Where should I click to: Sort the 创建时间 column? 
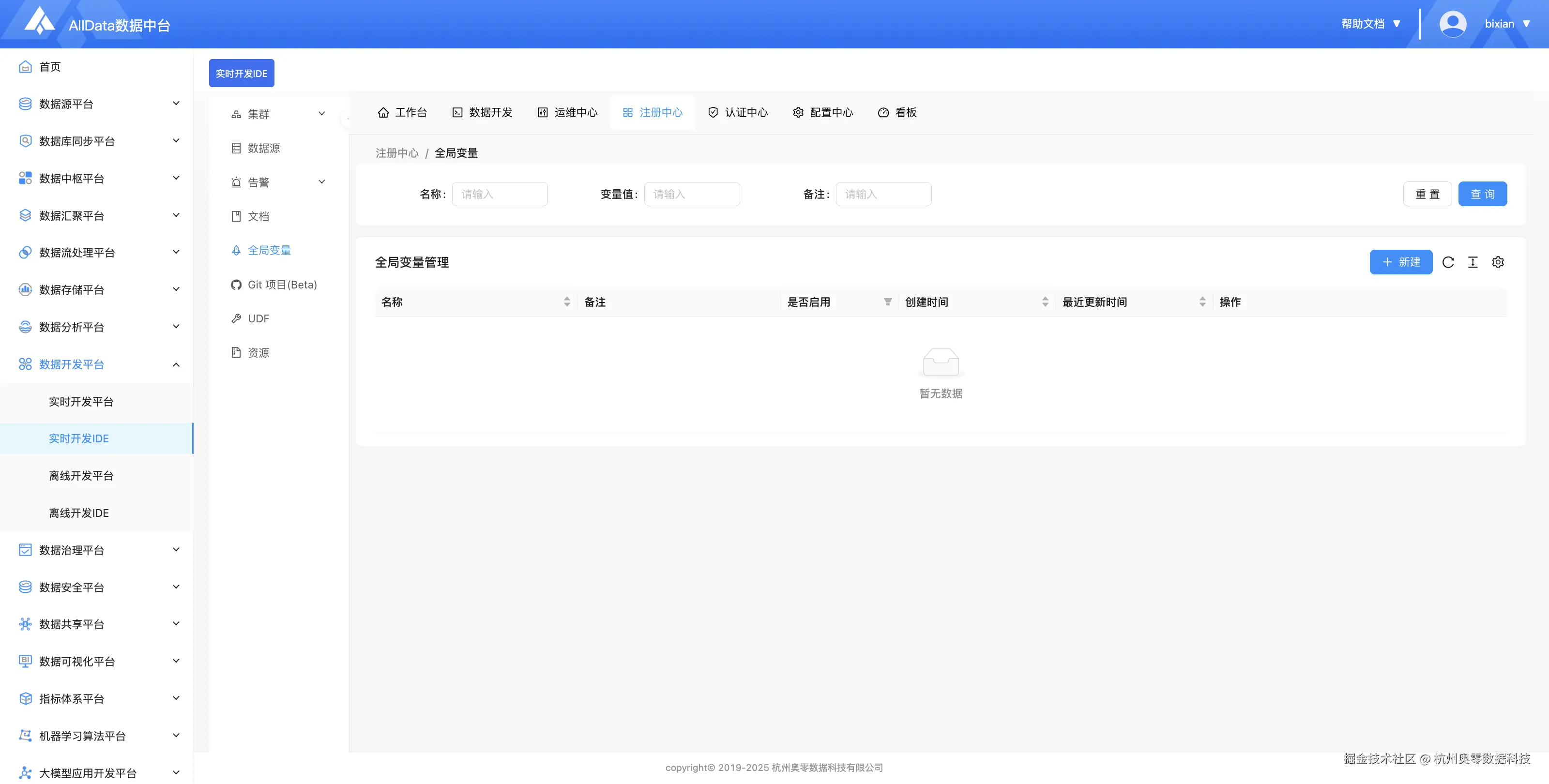coord(1045,302)
